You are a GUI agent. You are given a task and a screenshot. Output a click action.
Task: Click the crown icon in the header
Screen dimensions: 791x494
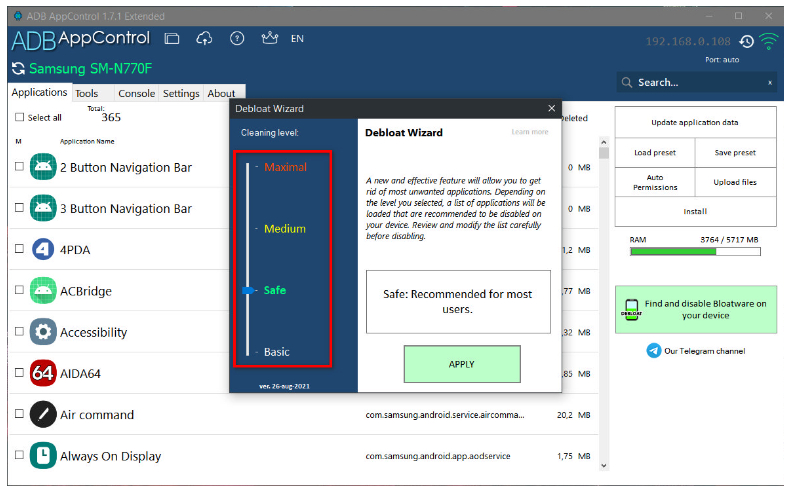(x=268, y=39)
